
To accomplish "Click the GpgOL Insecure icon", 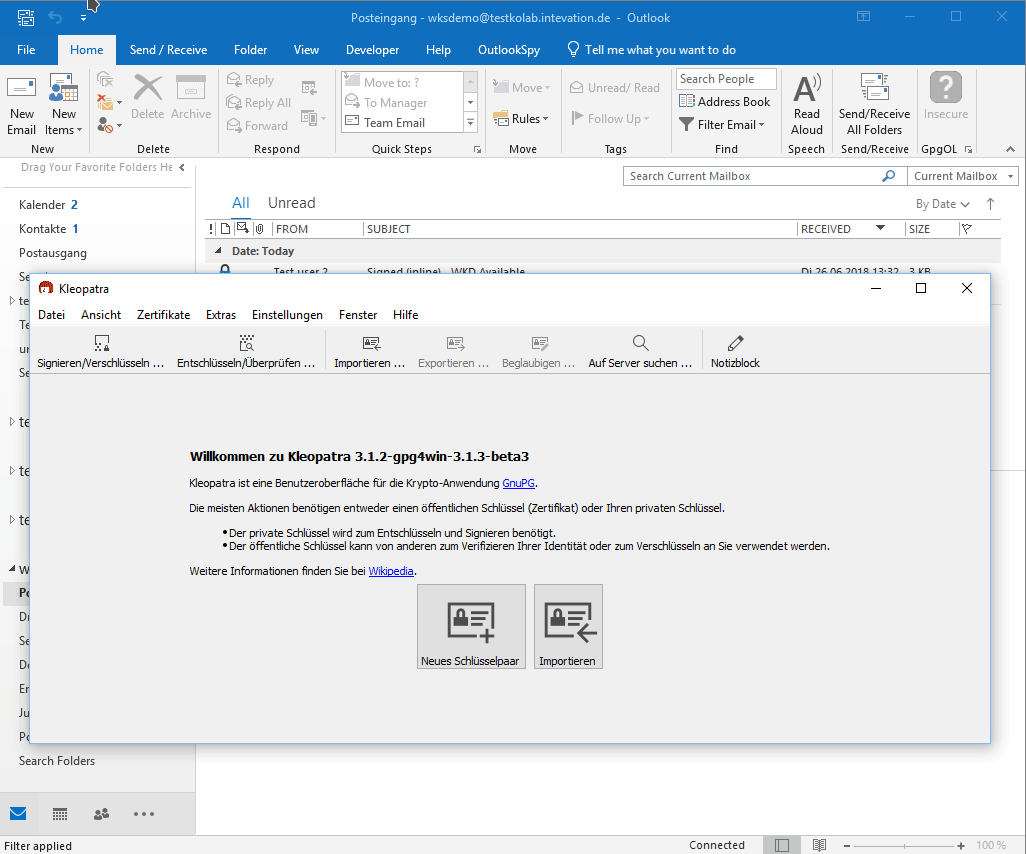I will point(946,96).
